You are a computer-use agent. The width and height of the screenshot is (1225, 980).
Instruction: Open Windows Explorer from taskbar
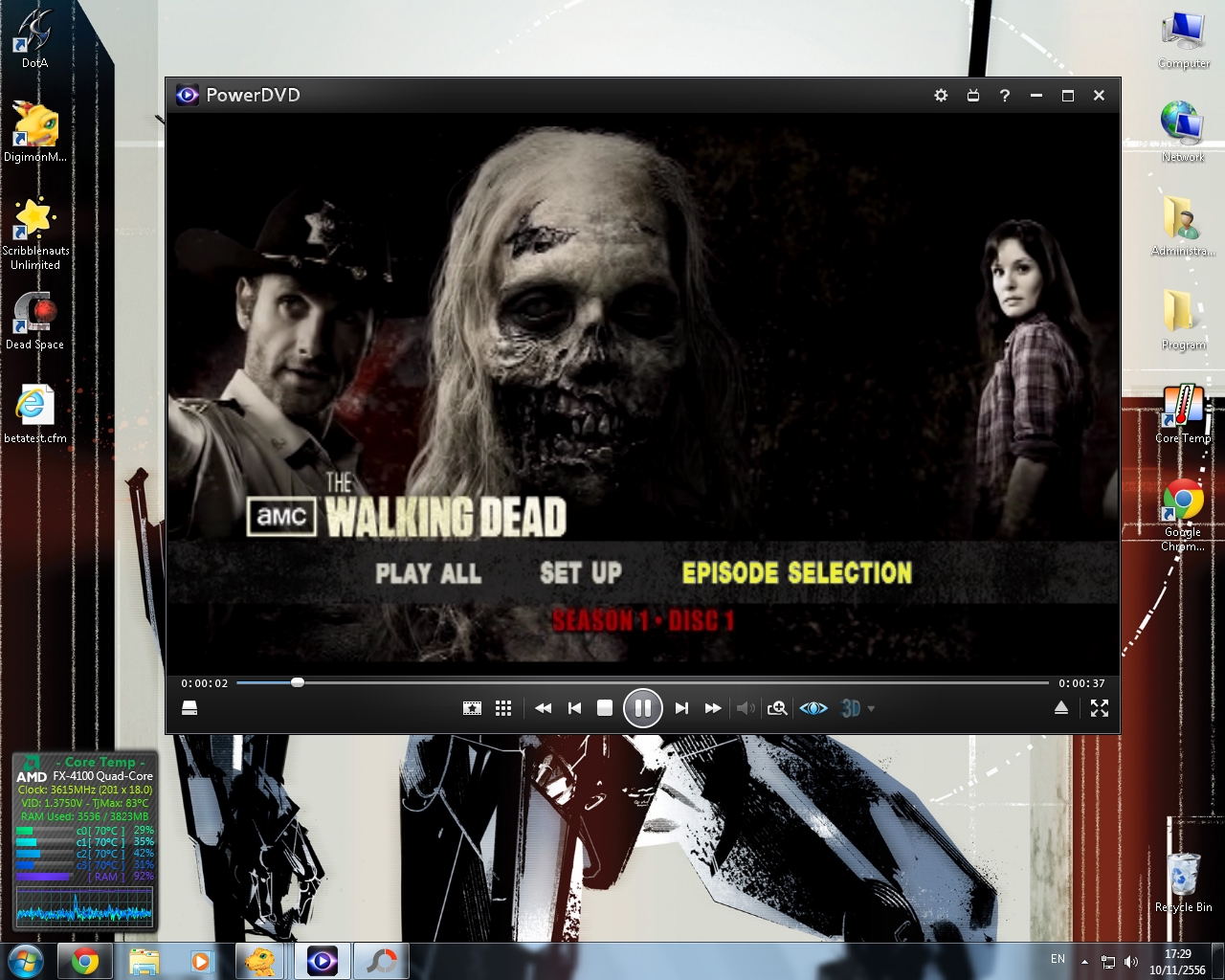[144, 961]
